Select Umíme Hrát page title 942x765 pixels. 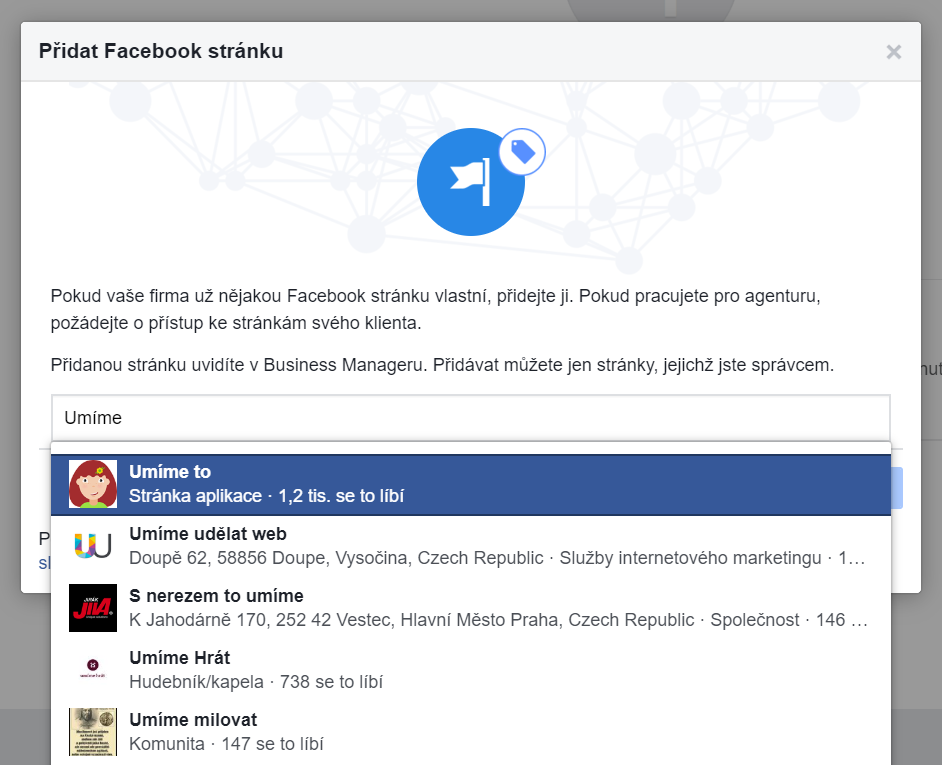pyautogui.click(x=180, y=658)
